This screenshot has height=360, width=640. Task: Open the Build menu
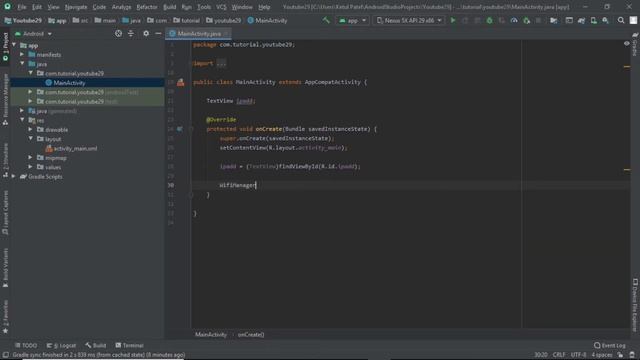coord(169,7)
